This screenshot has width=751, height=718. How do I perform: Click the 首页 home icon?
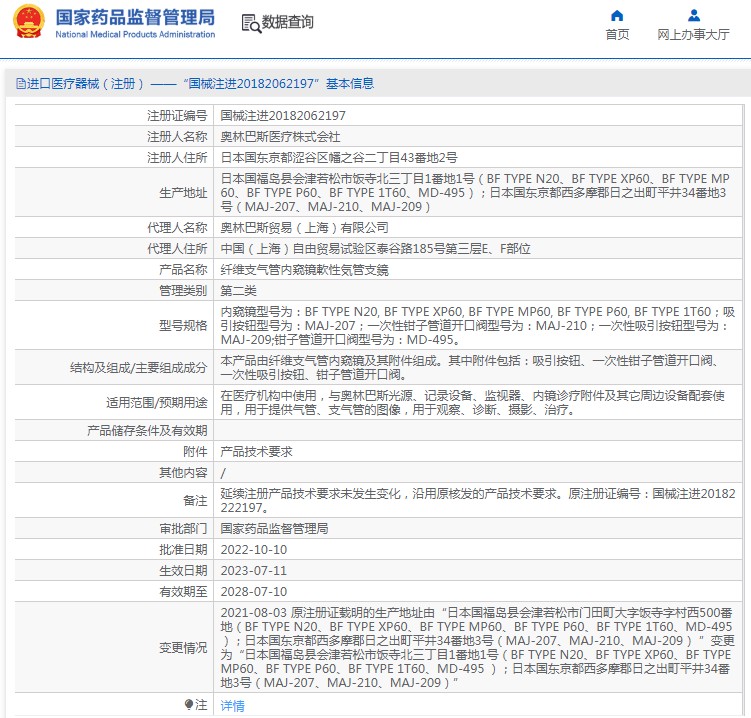[x=617, y=16]
